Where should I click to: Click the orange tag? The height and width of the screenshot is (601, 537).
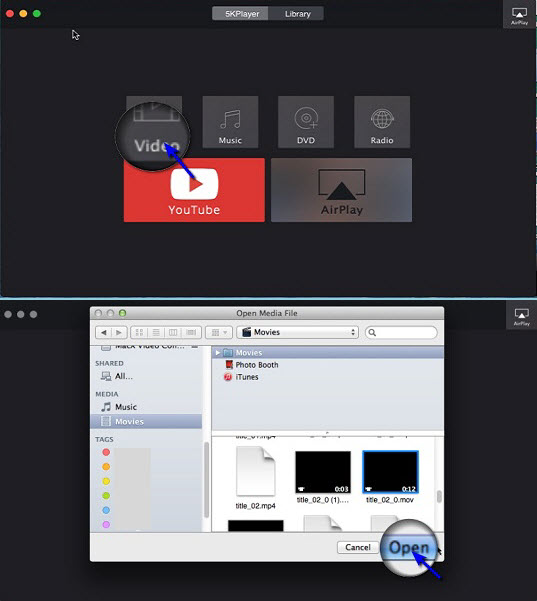106,467
